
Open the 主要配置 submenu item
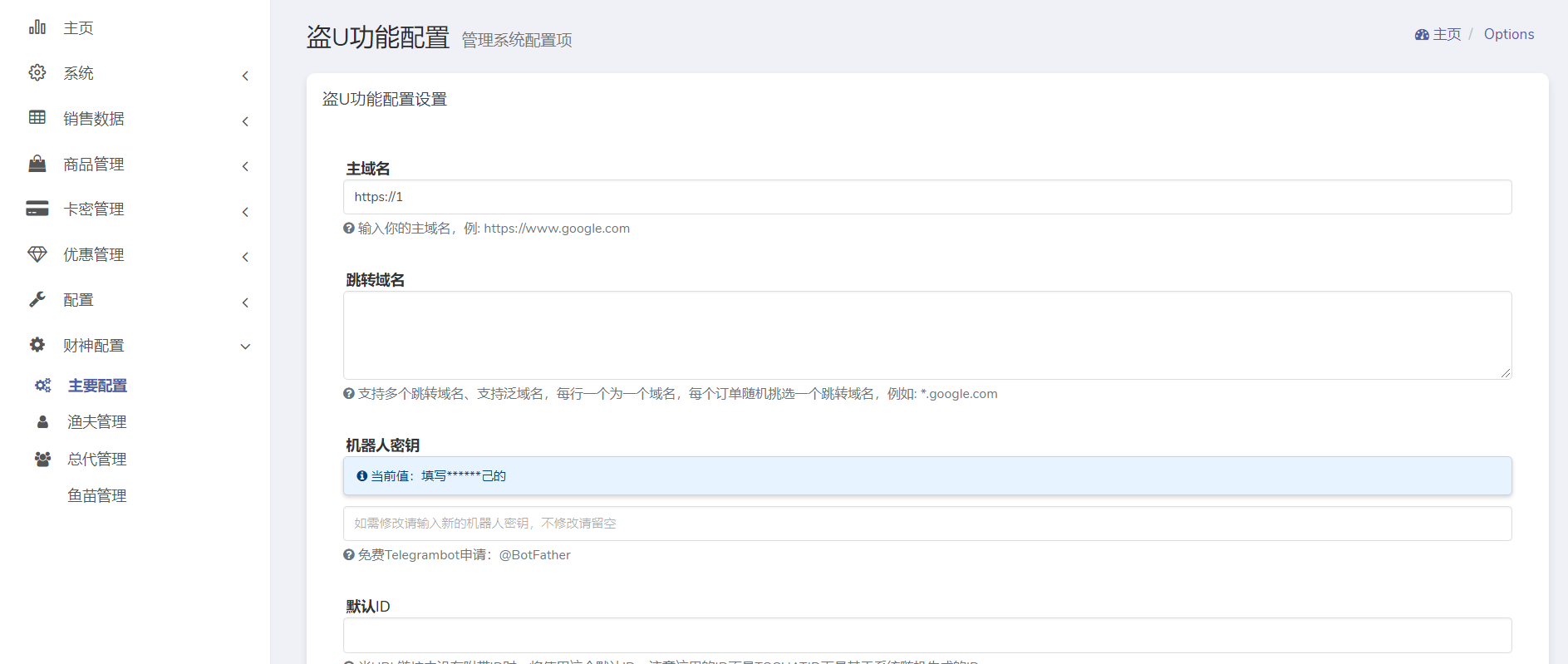[97, 386]
